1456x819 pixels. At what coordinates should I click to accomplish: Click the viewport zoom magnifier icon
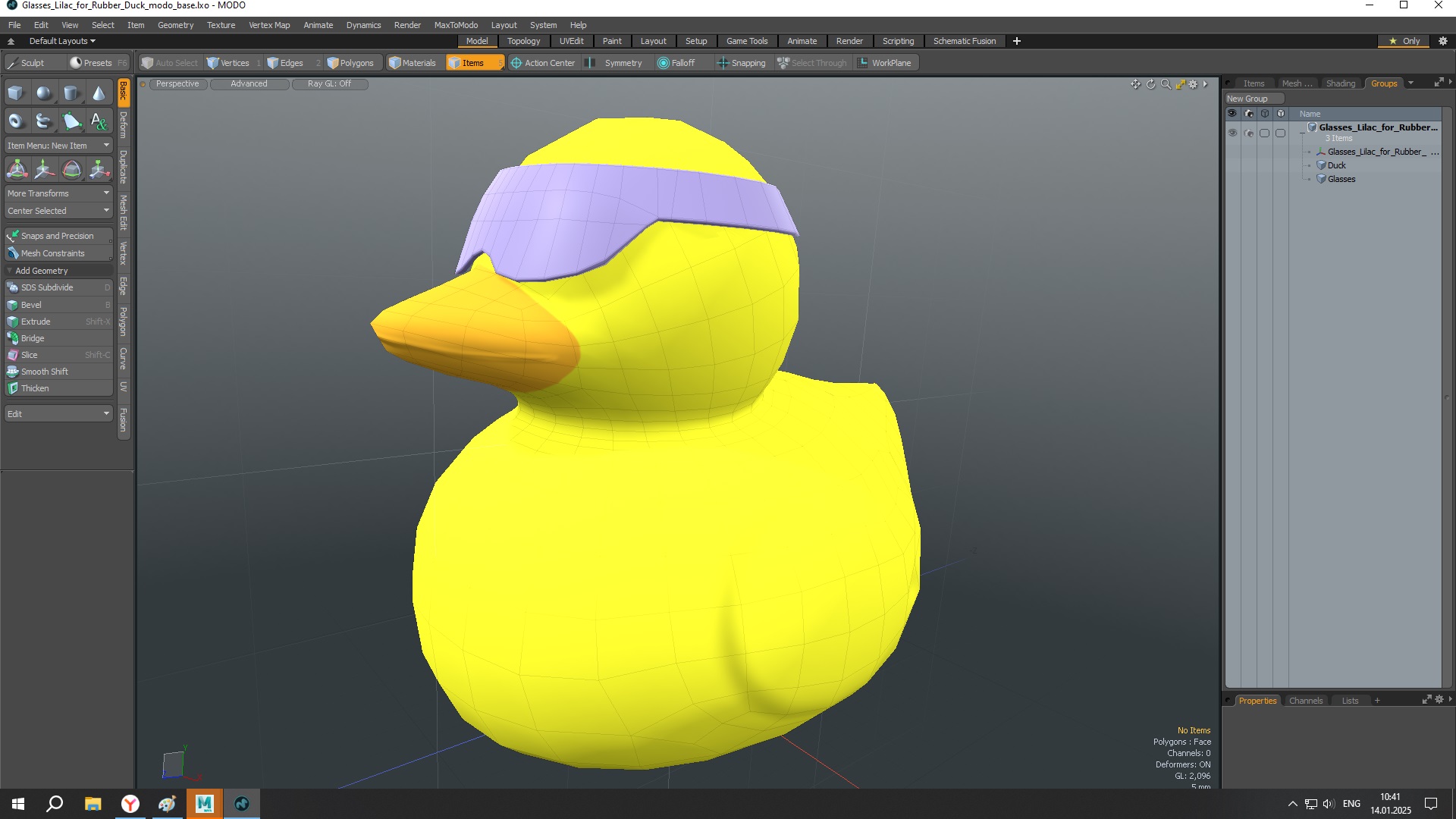pyautogui.click(x=1166, y=84)
